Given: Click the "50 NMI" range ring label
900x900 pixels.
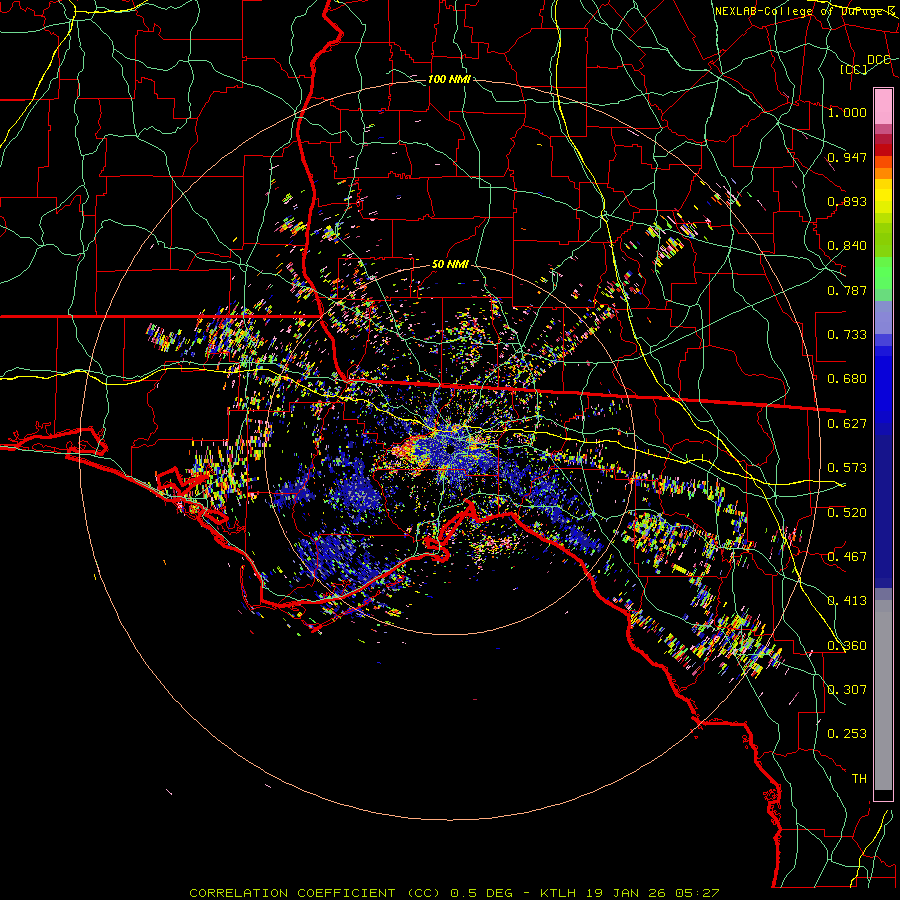Looking at the screenshot, I should tap(450, 265).
